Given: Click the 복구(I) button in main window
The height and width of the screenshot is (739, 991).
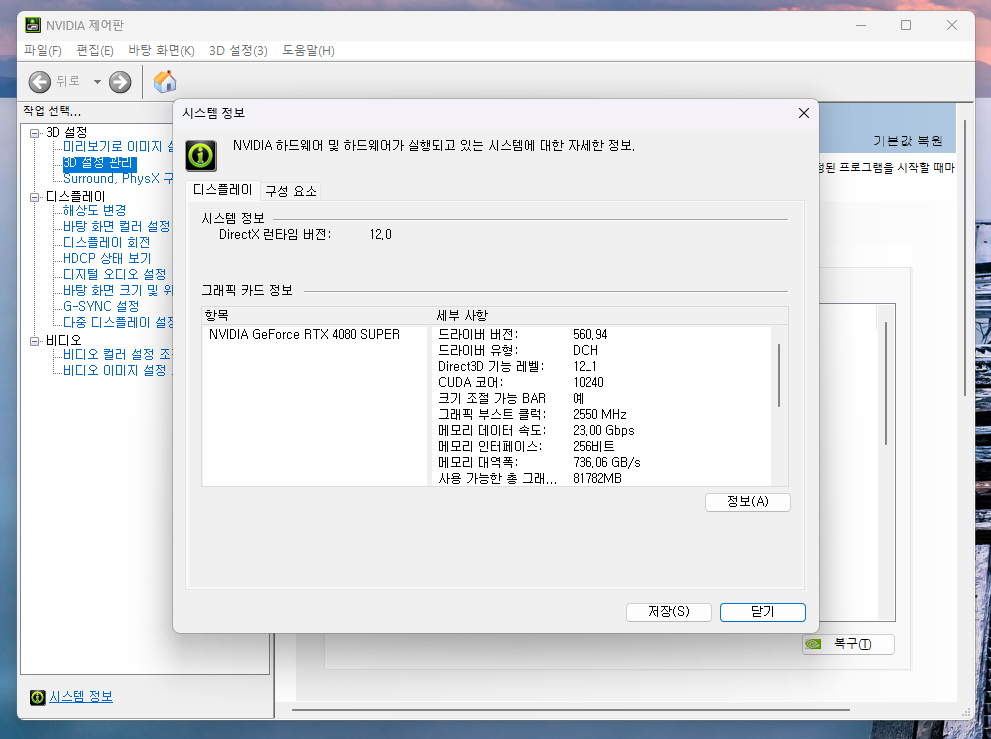Looking at the screenshot, I should (x=848, y=644).
